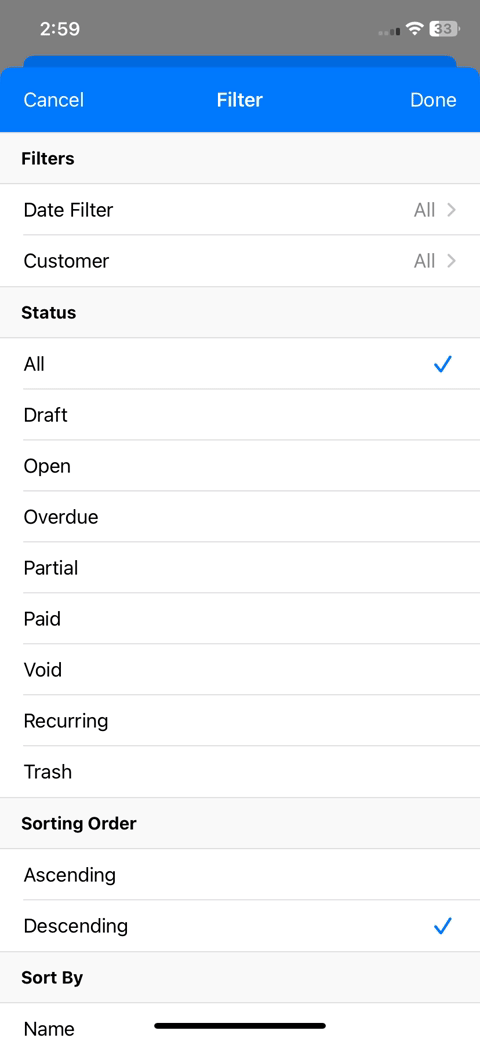Select the Void status filter
This screenshot has height=1038, width=480.
pos(240,670)
